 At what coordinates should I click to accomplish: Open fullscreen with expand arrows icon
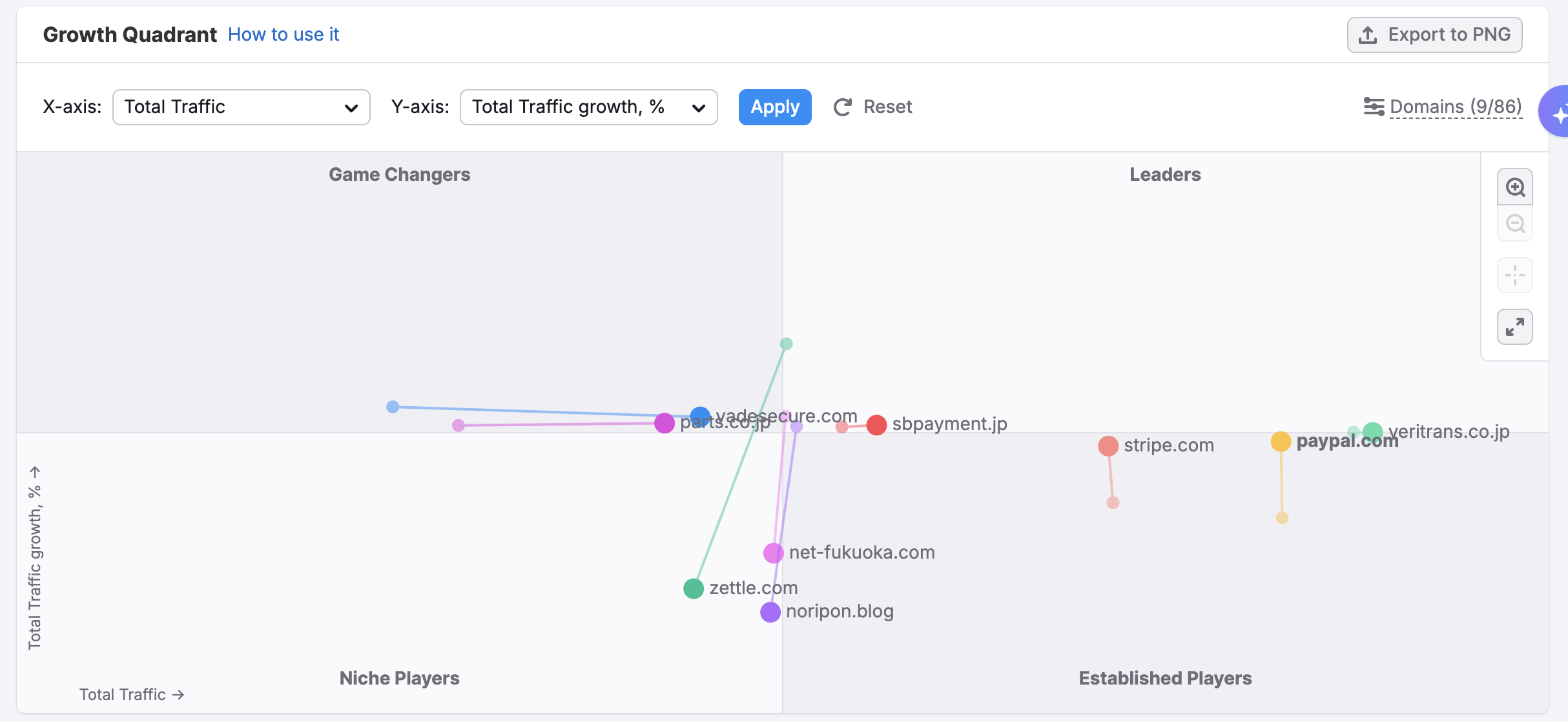(x=1515, y=327)
